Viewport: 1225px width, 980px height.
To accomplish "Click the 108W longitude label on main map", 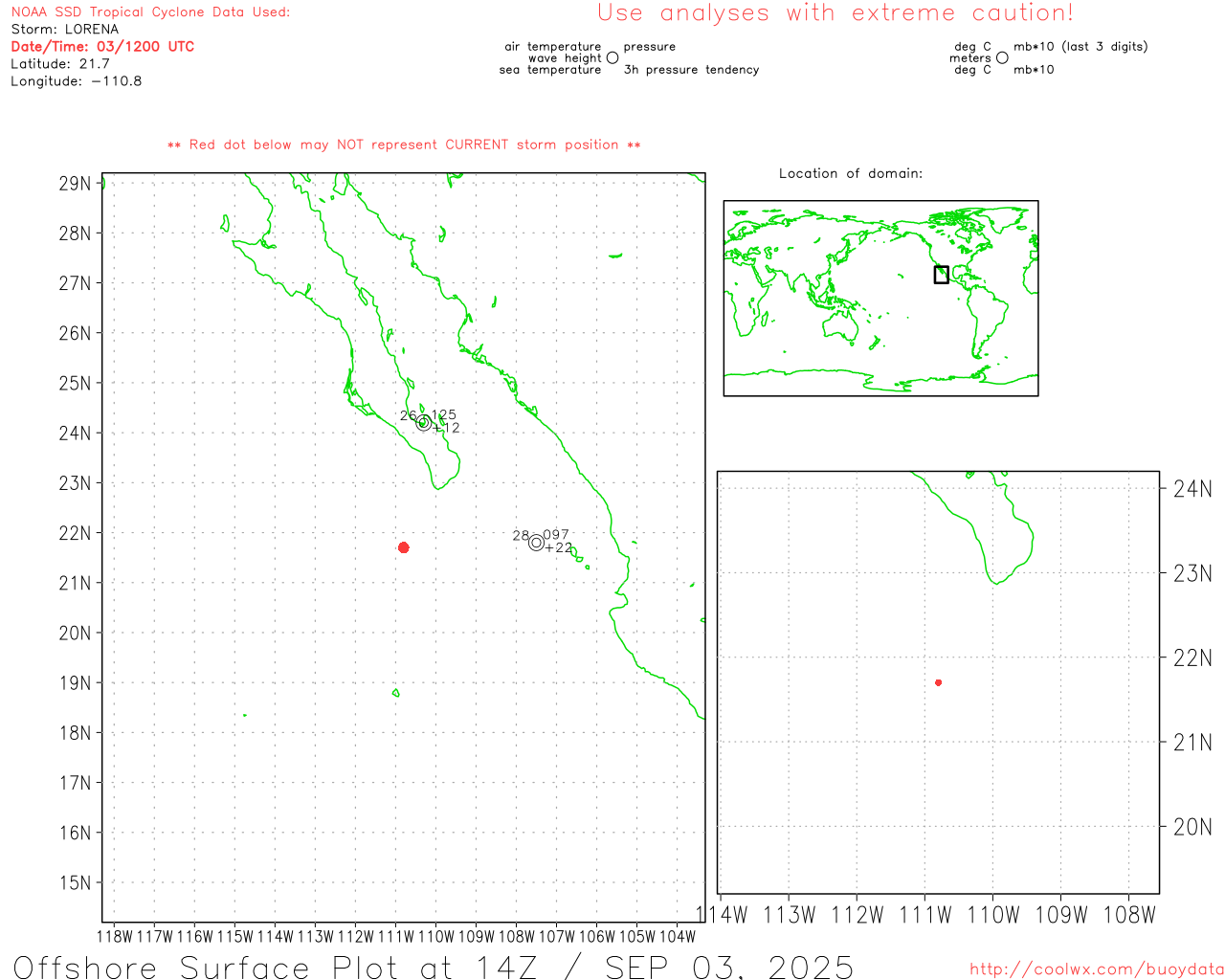I will pos(517,936).
